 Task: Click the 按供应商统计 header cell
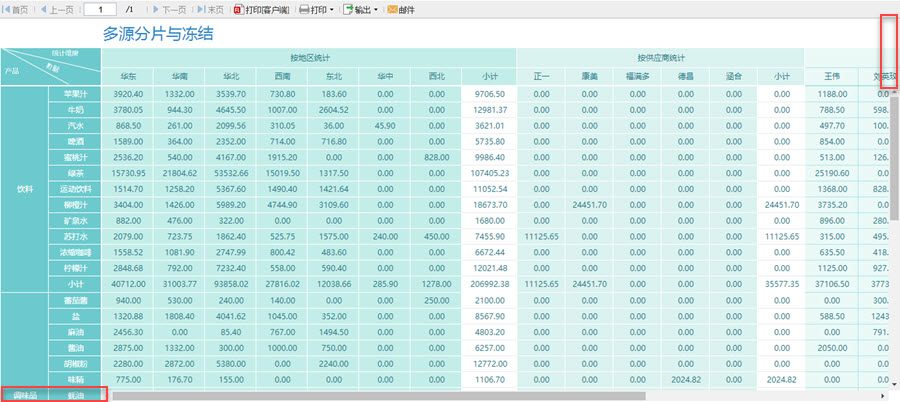pos(661,58)
